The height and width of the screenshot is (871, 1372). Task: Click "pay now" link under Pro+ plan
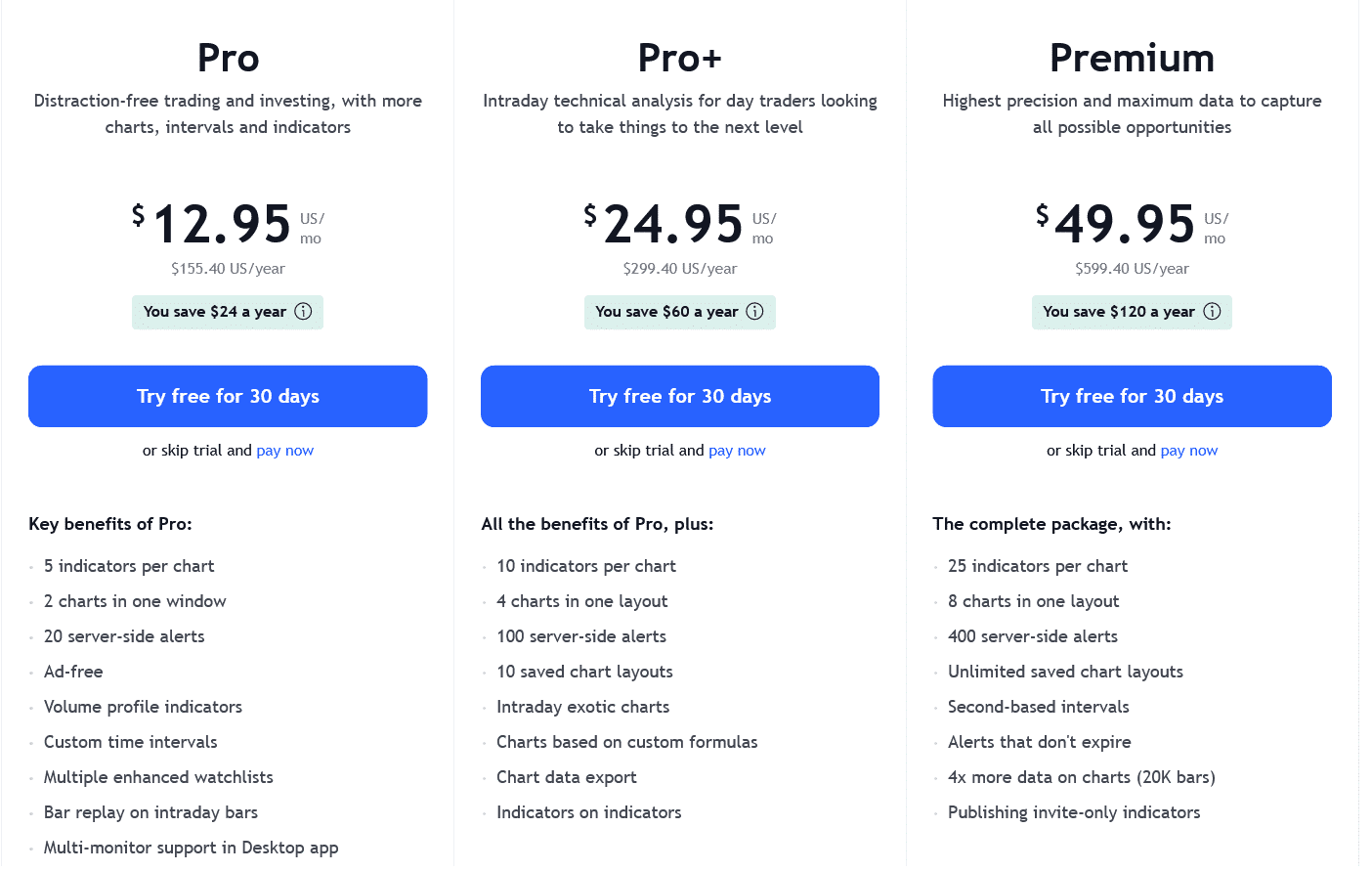pyautogui.click(x=737, y=451)
